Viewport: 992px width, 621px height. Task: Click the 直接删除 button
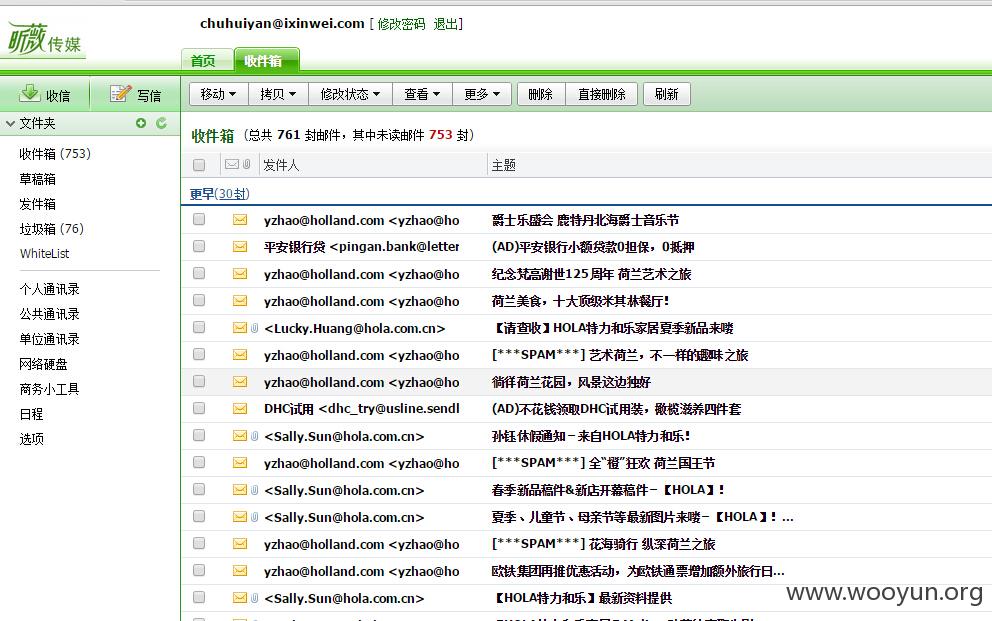tap(601, 94)
